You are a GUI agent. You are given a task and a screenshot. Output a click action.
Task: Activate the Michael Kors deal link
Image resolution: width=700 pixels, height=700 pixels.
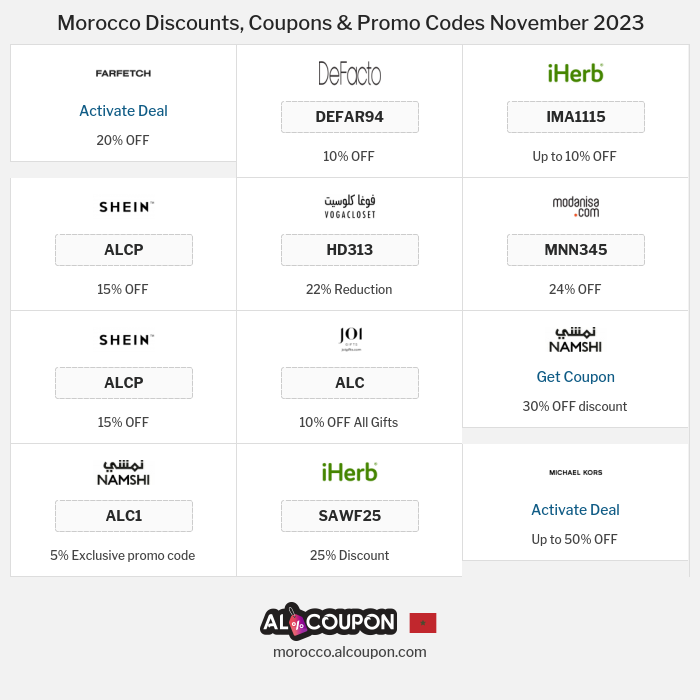pos(575,510)
